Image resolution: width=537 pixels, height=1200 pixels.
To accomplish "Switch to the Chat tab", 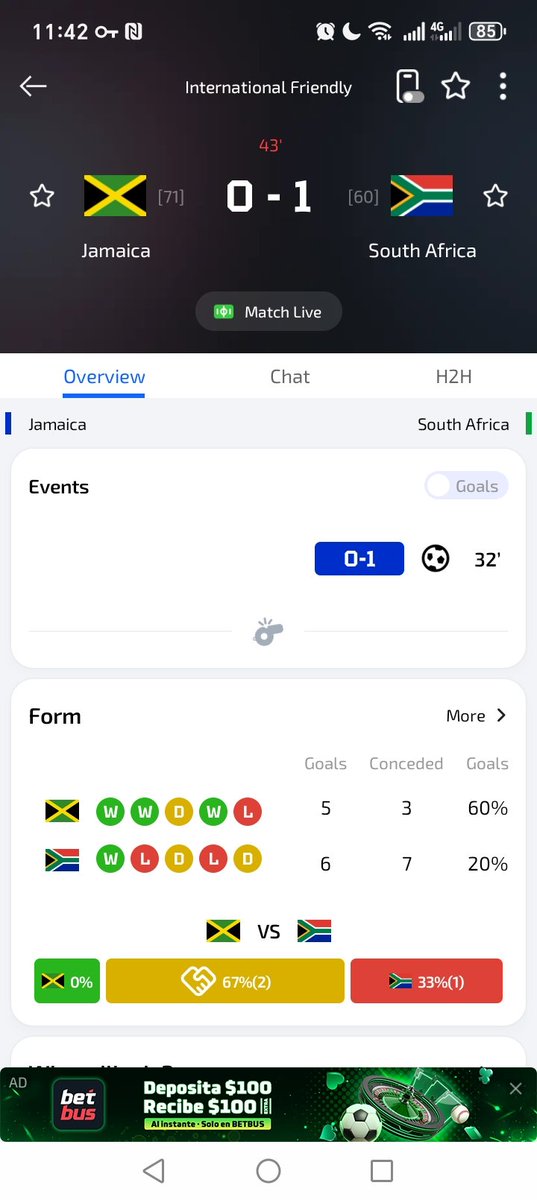I will [290, 377].
